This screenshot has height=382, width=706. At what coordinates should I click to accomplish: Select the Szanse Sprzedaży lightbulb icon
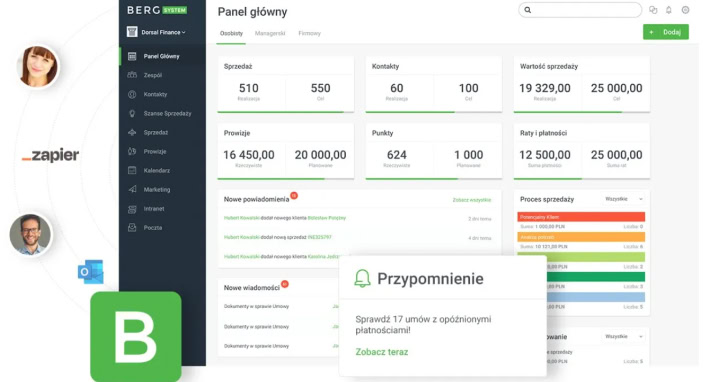(x=132, y=114)
